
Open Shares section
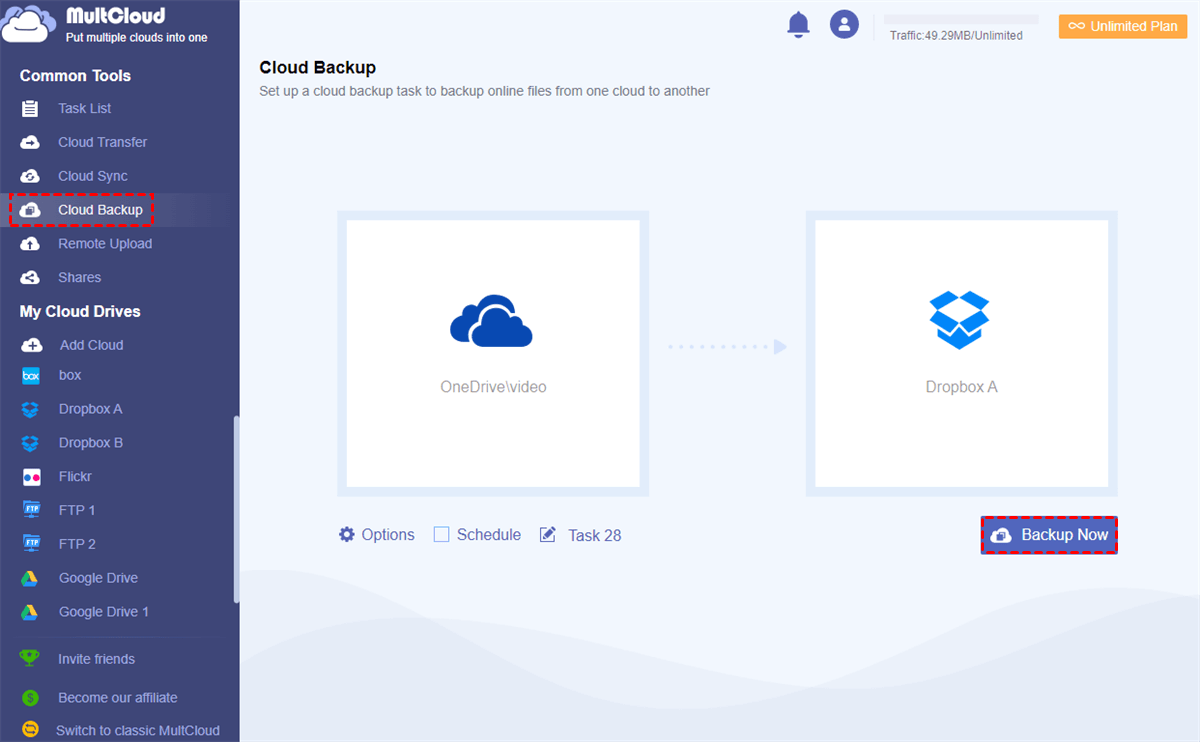pos(80,278)
